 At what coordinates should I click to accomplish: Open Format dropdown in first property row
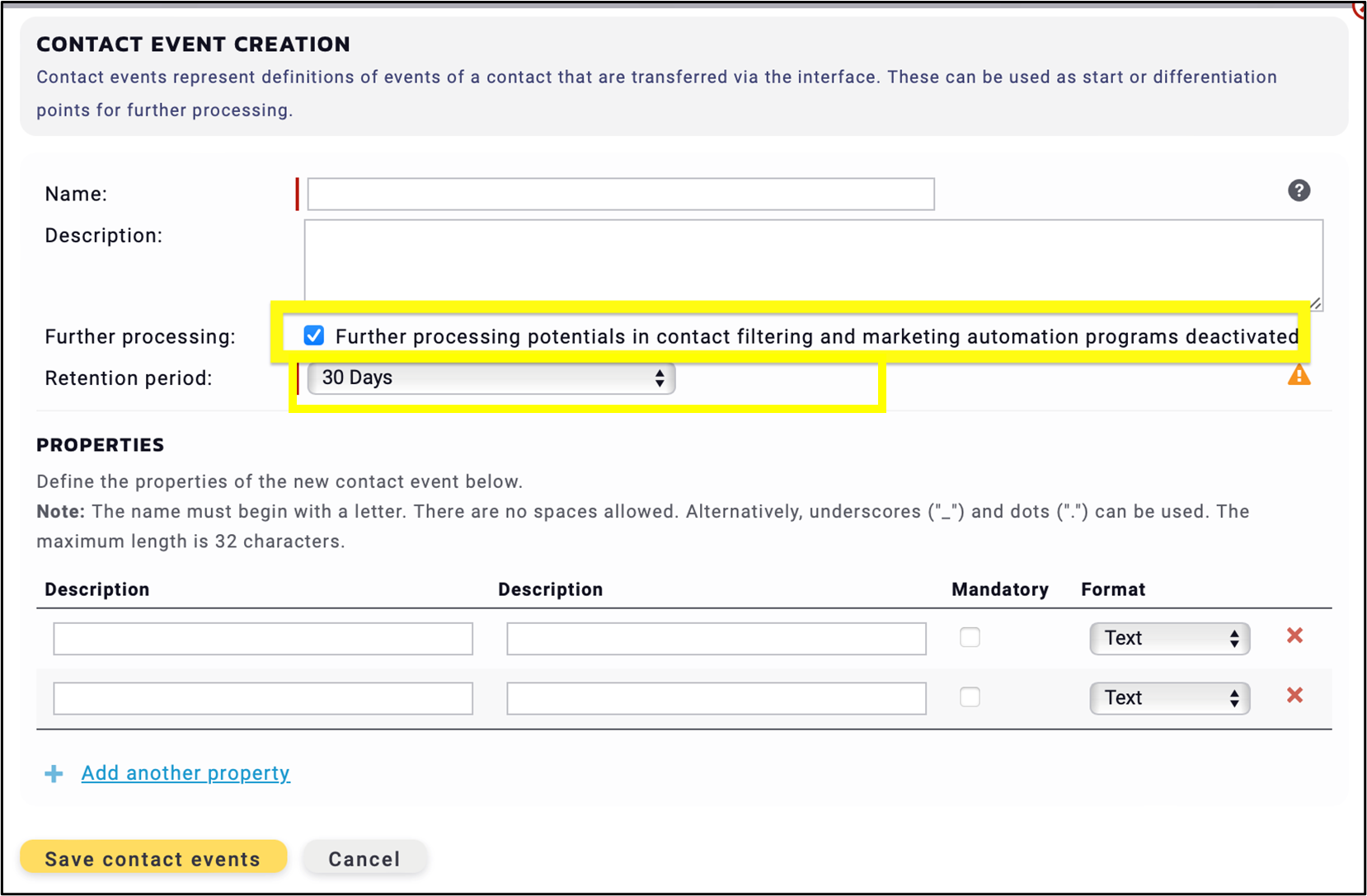point(1169,638)
